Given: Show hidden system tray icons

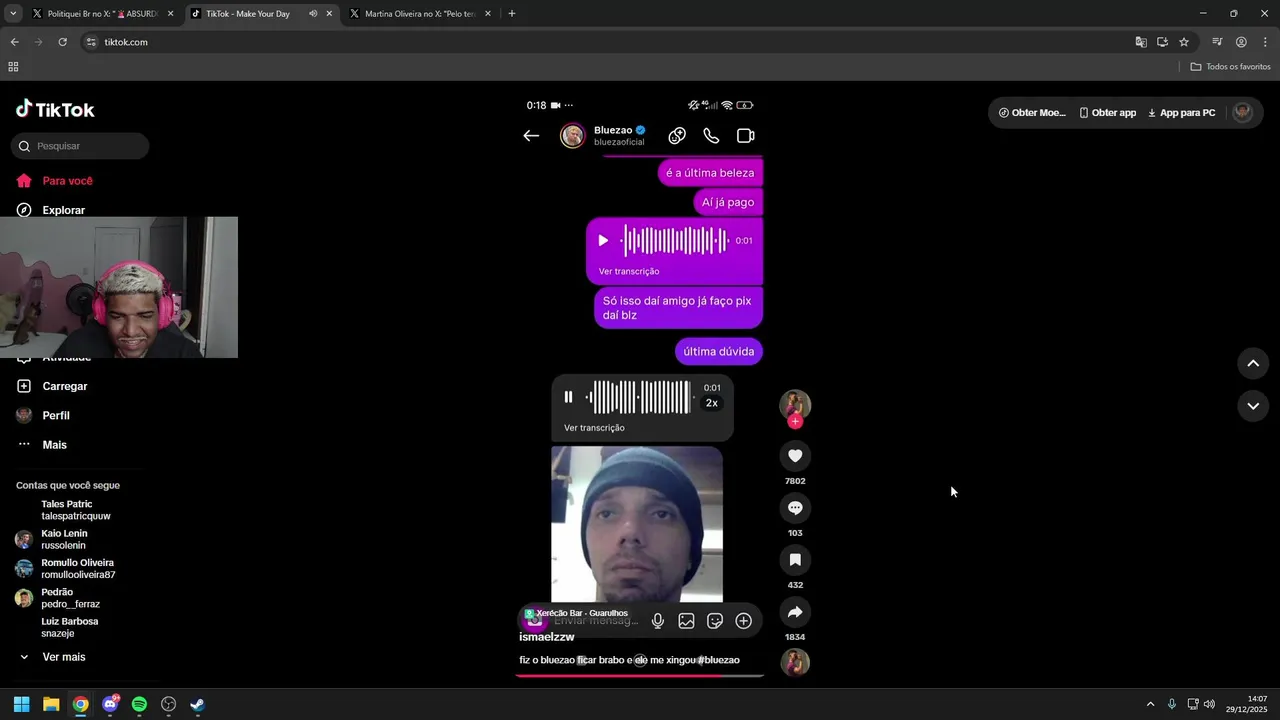Looking at the screenshot, I should coord(1150,704).
